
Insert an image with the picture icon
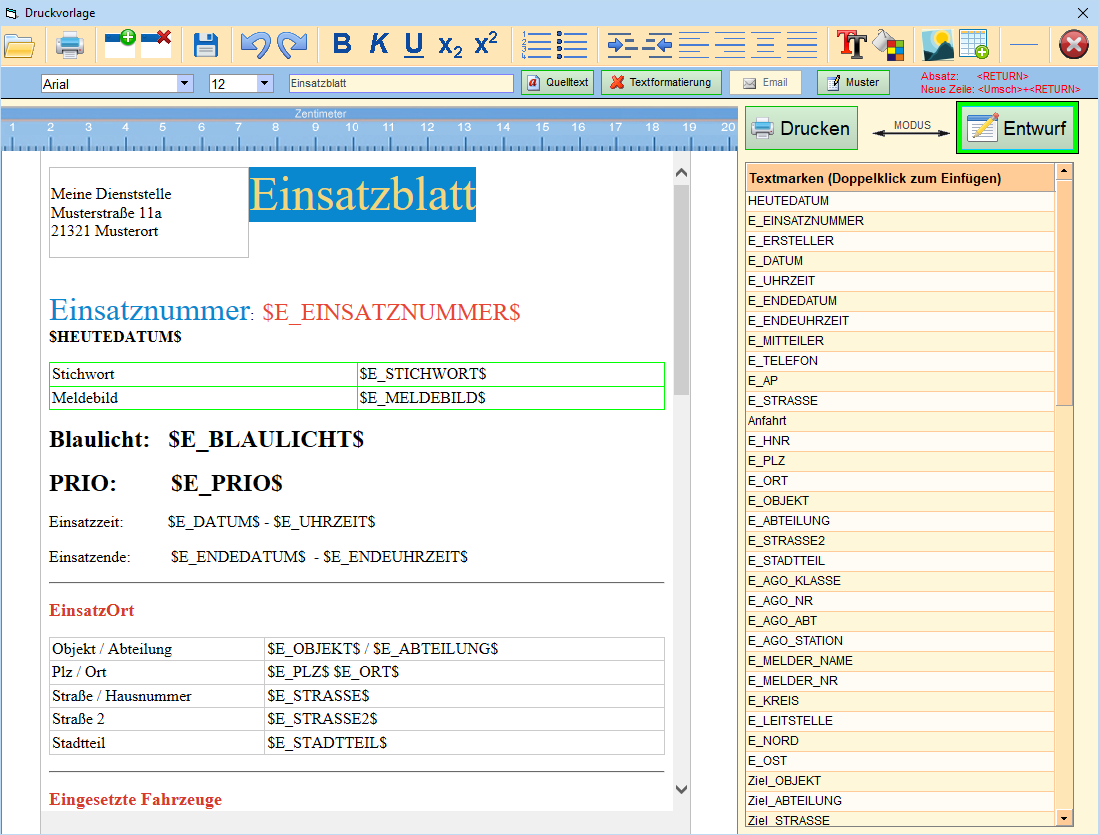[937, 45]
